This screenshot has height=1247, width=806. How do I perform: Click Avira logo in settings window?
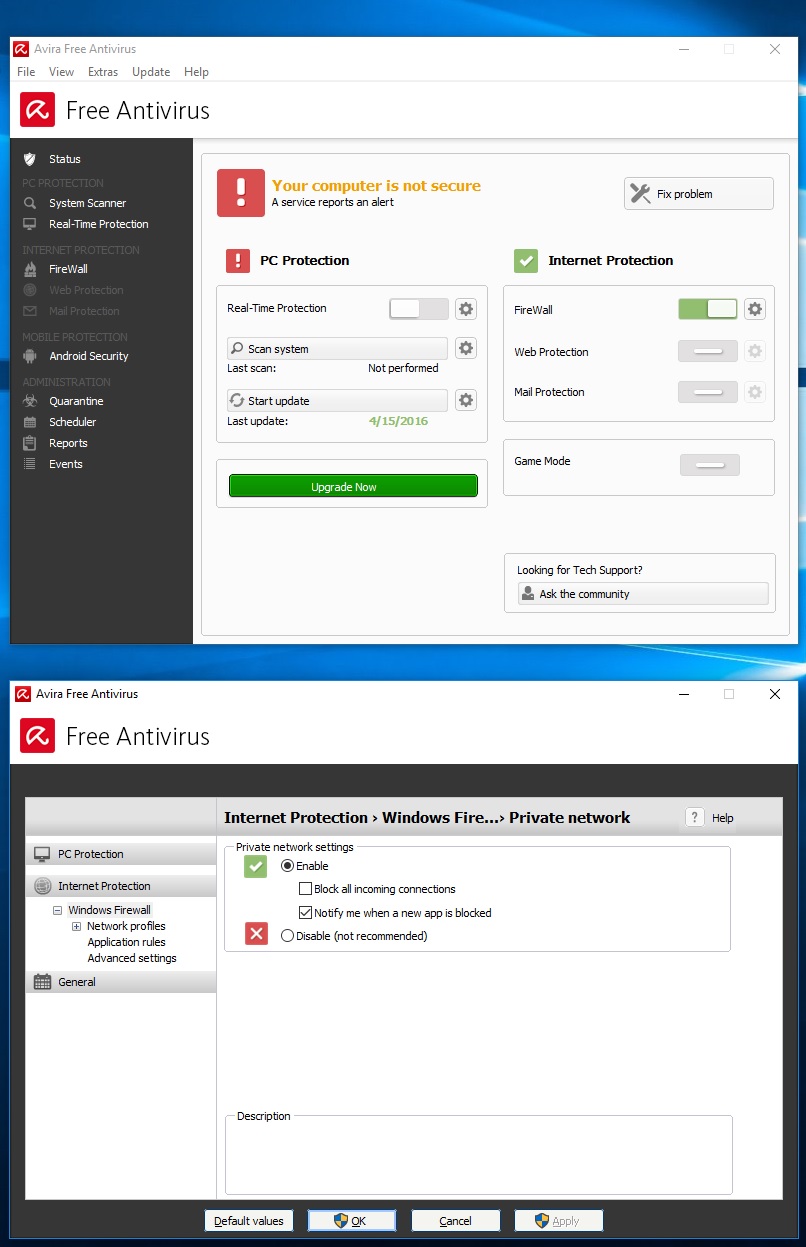tap(38, 736)
